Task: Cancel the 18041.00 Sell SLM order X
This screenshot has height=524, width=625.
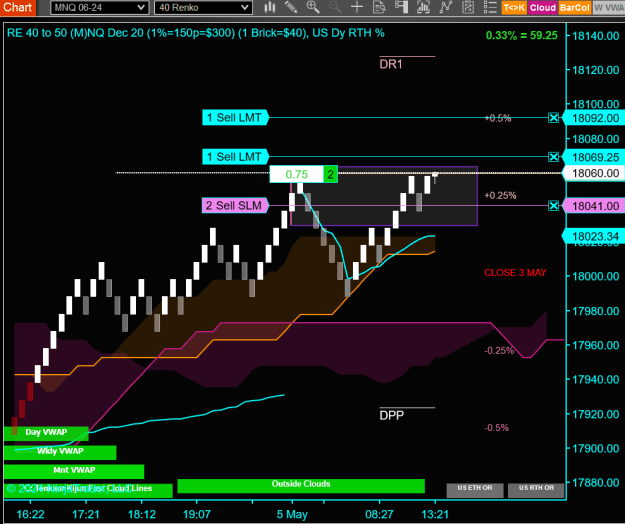Action: pos(553,206)
